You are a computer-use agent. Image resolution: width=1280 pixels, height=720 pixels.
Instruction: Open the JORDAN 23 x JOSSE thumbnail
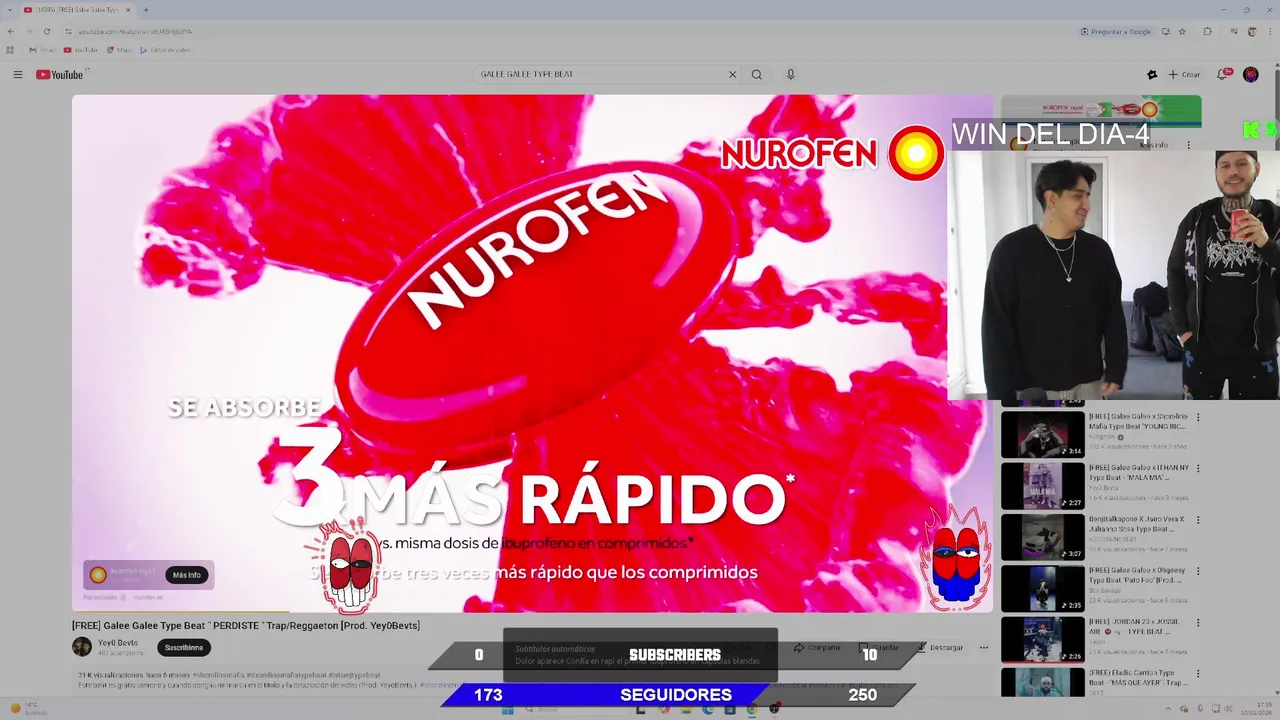point(1043,640)
